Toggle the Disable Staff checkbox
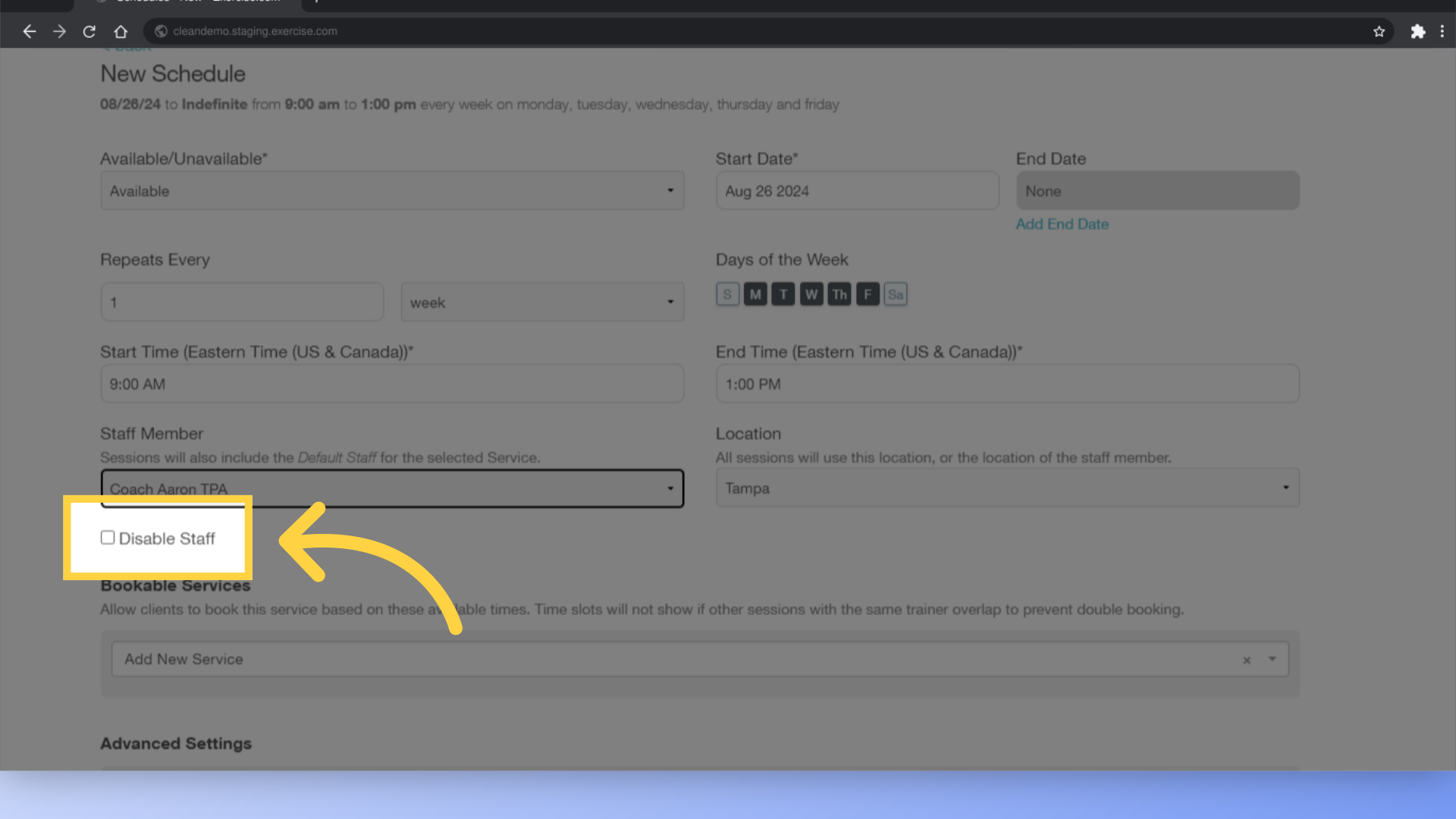Screen dimensions: 1456x819 pos(107,537)
